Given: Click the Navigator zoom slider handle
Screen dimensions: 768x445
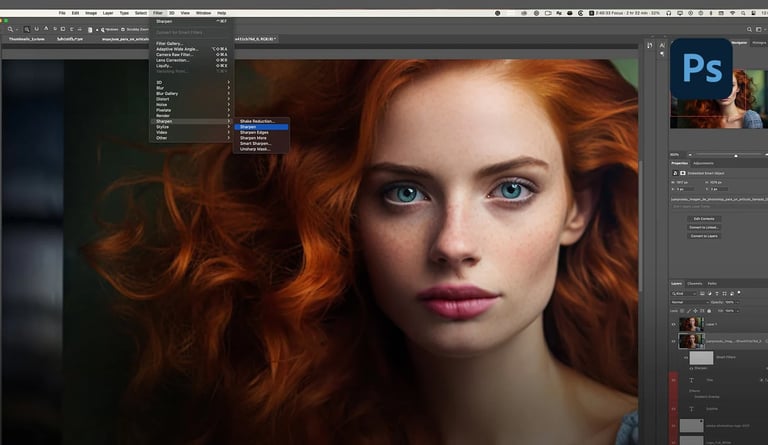Looking at the screenshot, I should [x=736, y=155].
